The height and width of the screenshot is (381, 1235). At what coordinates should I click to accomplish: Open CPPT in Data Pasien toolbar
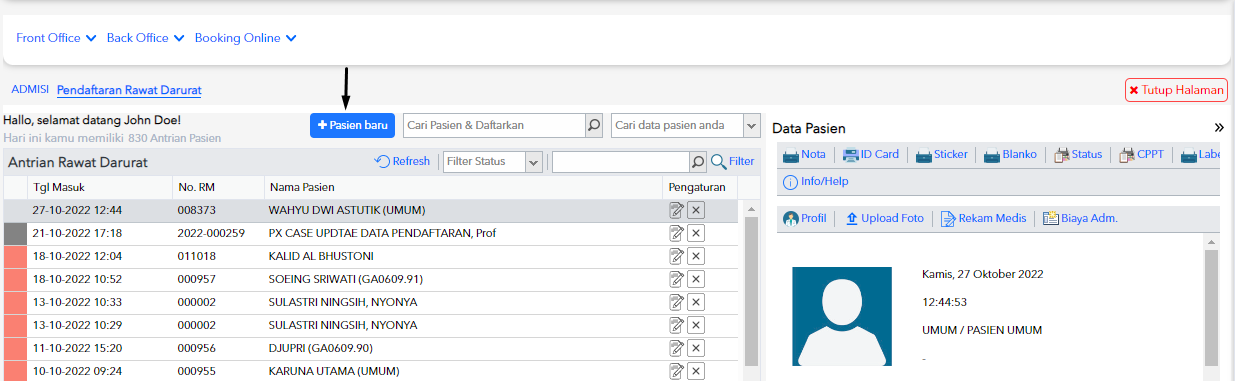[x=1141, y=155]
